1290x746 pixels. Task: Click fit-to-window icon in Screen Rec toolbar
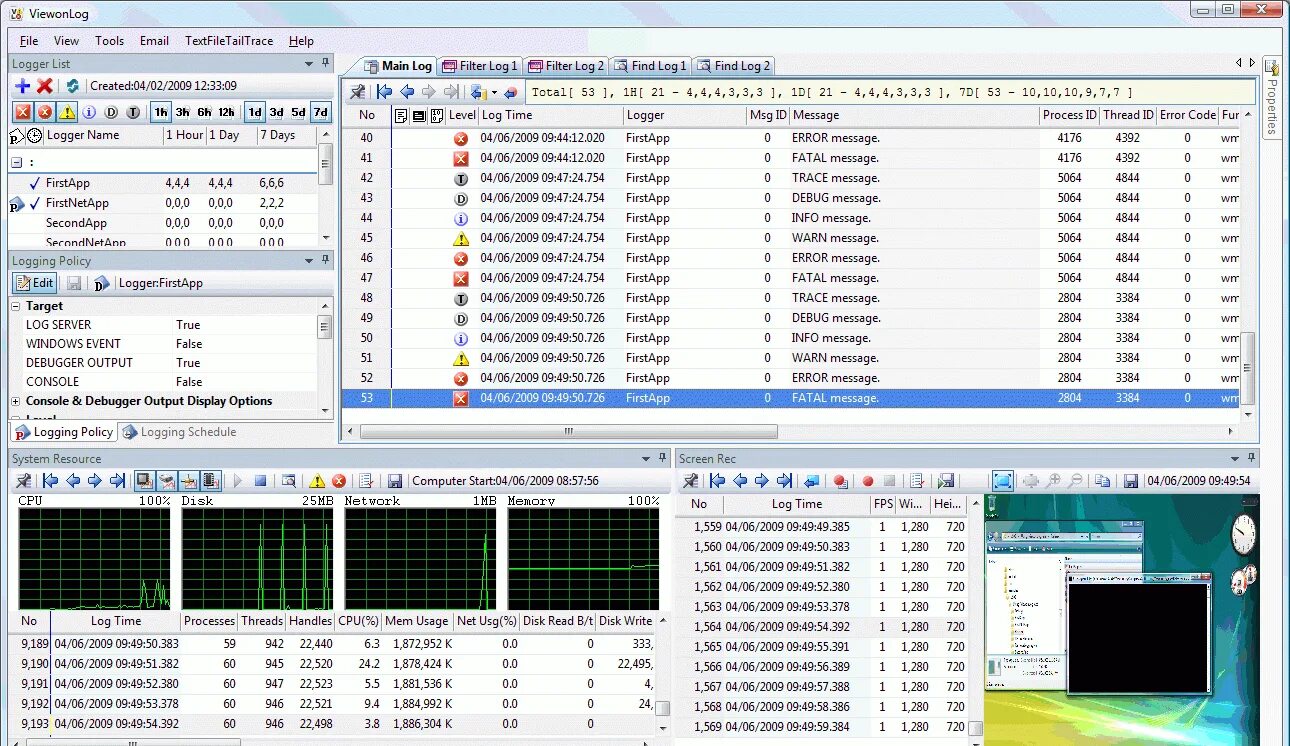click(x=1003, y=481)
